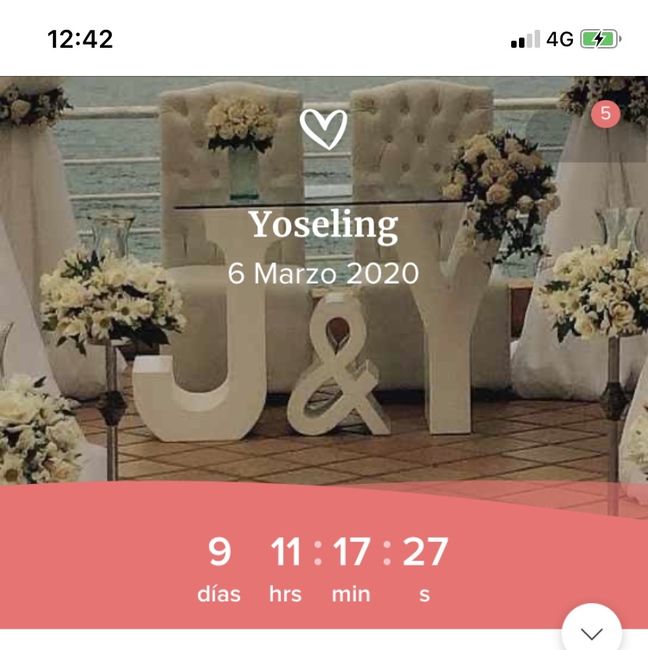Image resolution: width=648 pixels, height=650 pixels.
Task: Tap the battery charging icon
Action: pos(600,39)
